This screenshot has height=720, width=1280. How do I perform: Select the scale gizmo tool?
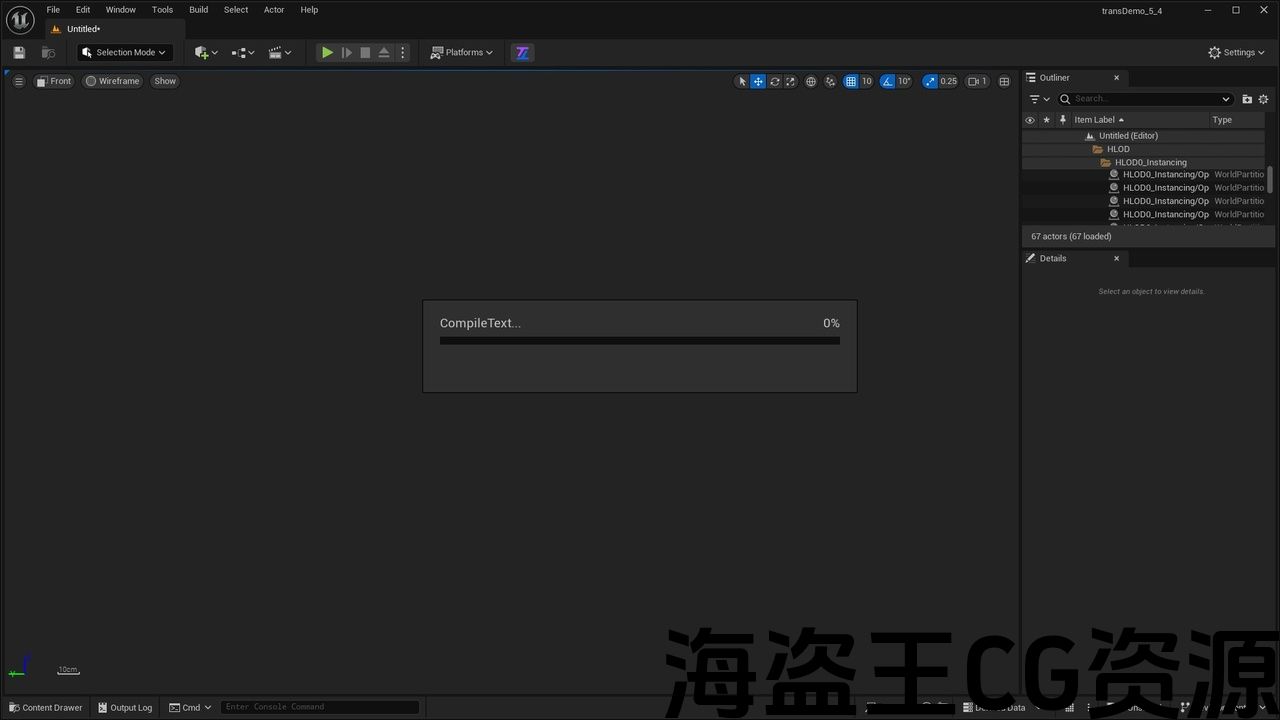[x=790, y=82]
